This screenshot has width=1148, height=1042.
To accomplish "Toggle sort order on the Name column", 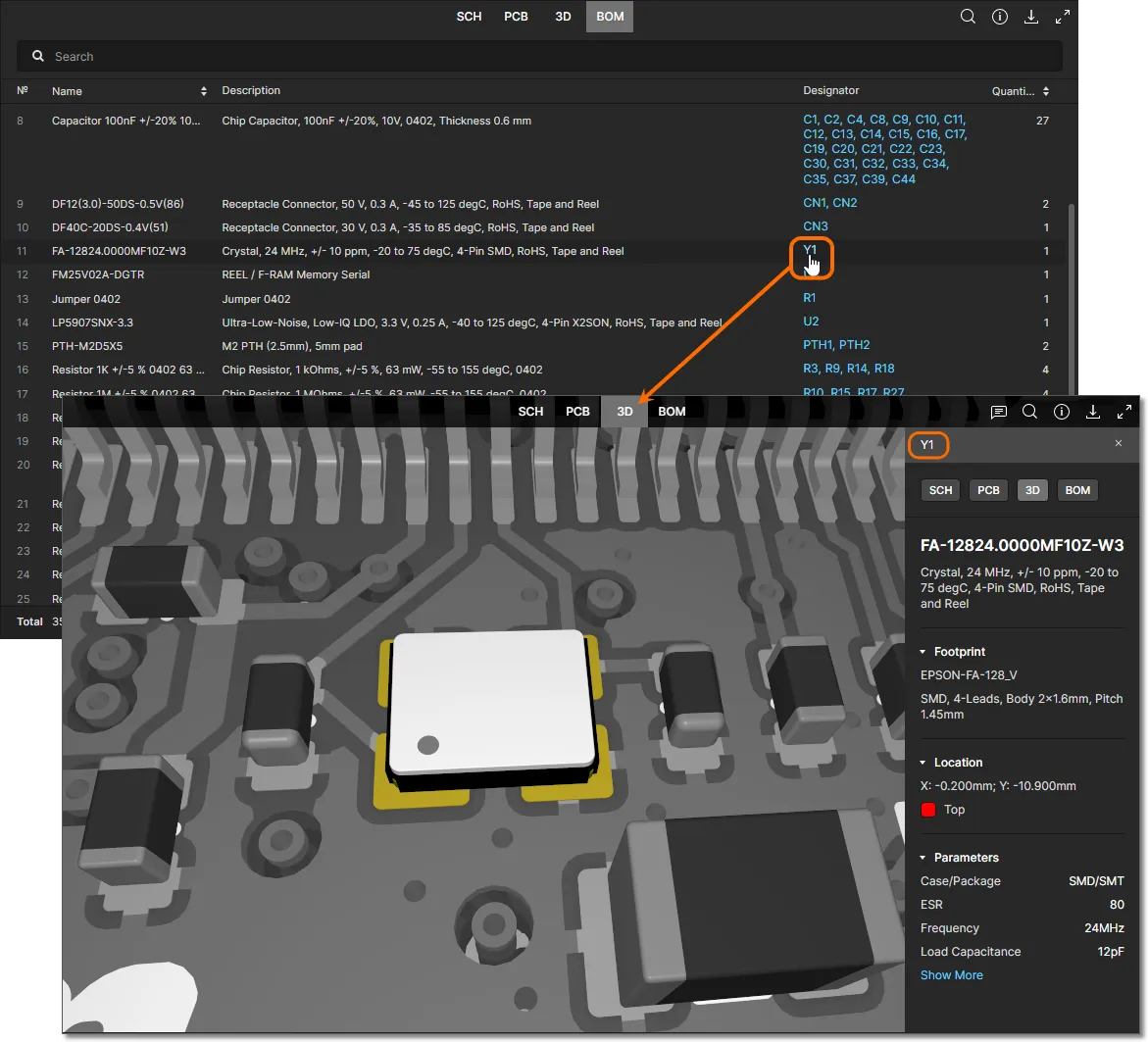I will (x=204, y=91).
